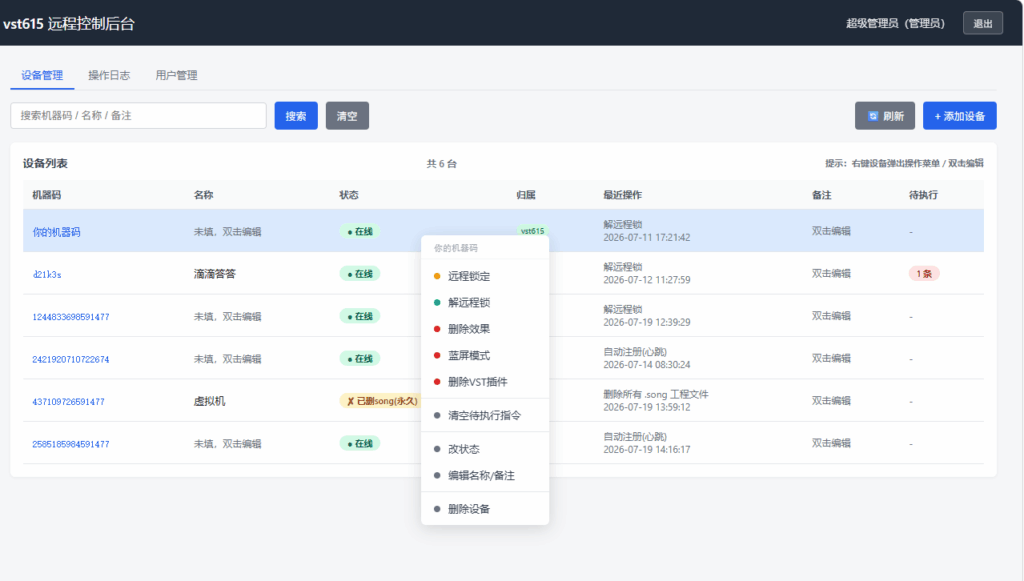Open the device link 437109726591477
Viewport: 1024px width, 581px height.
(68, 401)
